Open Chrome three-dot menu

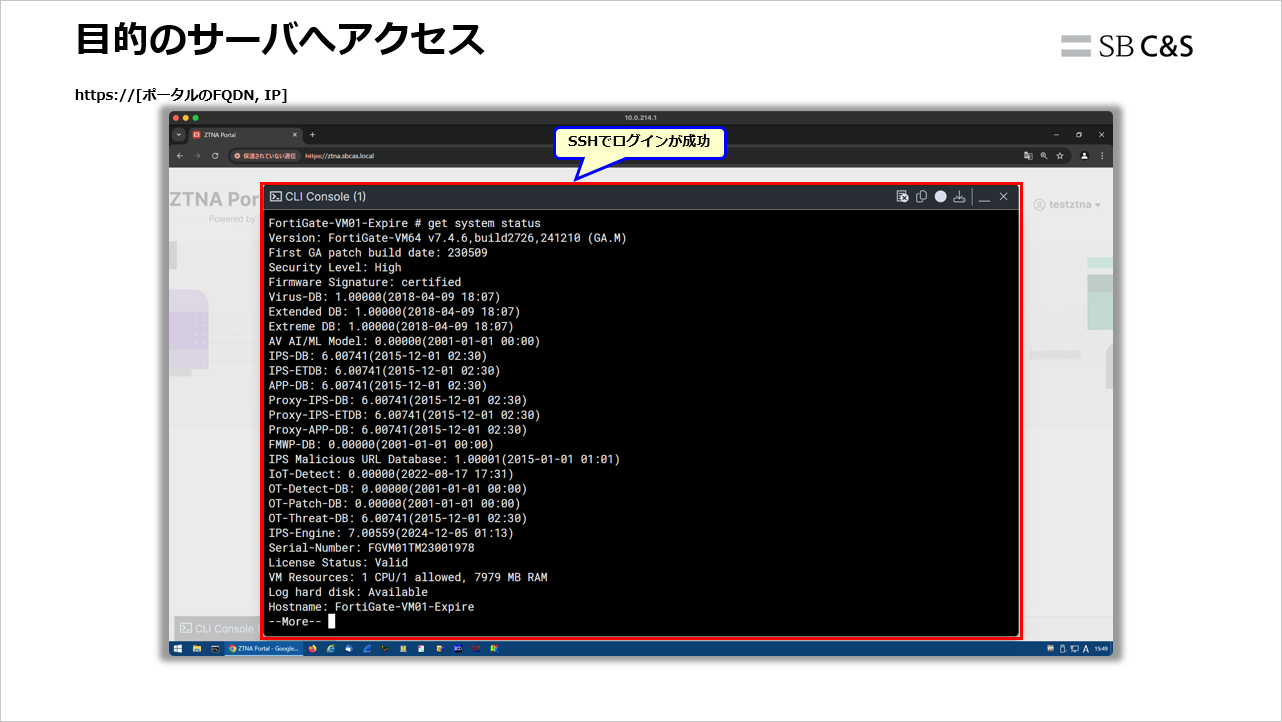[1102, 156]
